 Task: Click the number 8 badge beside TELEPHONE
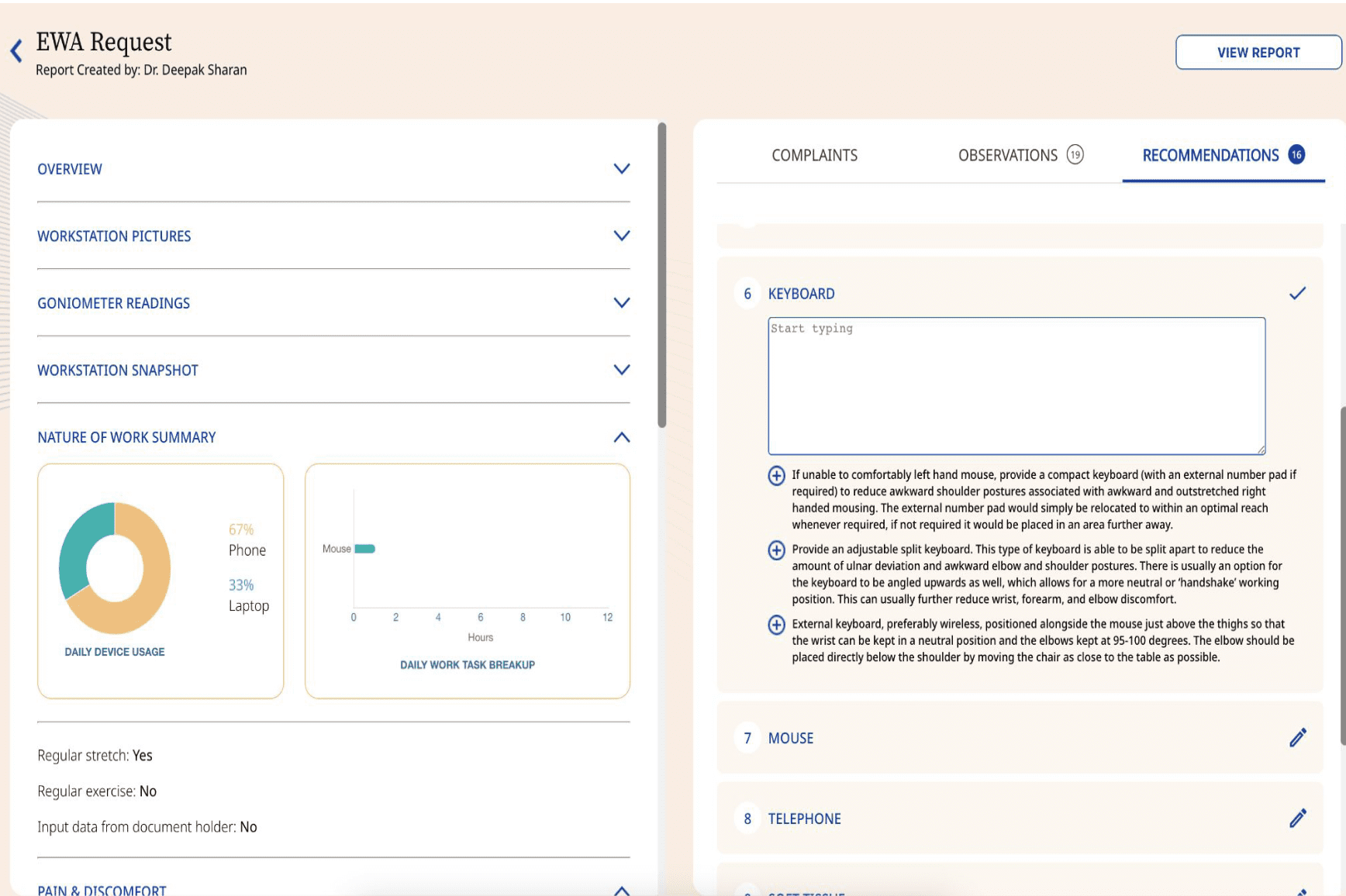click(x=747, y=818)
